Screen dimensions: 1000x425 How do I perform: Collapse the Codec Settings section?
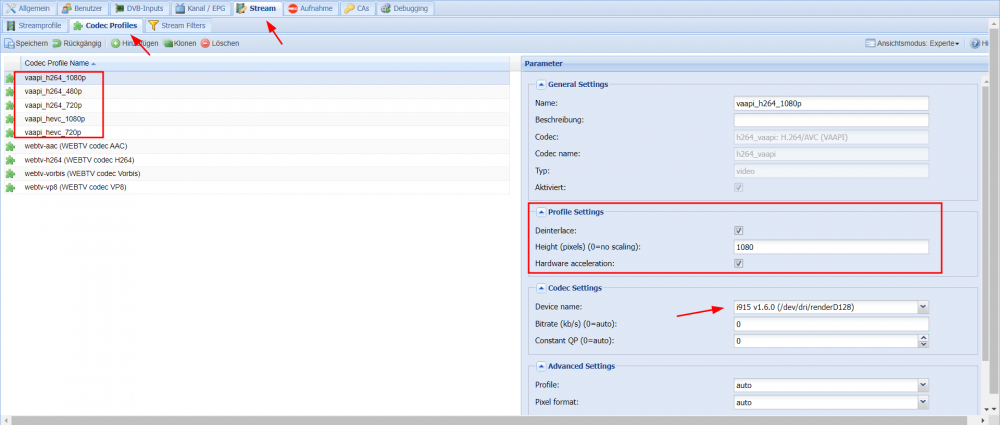pyautogui.click(x=541, y=288)
